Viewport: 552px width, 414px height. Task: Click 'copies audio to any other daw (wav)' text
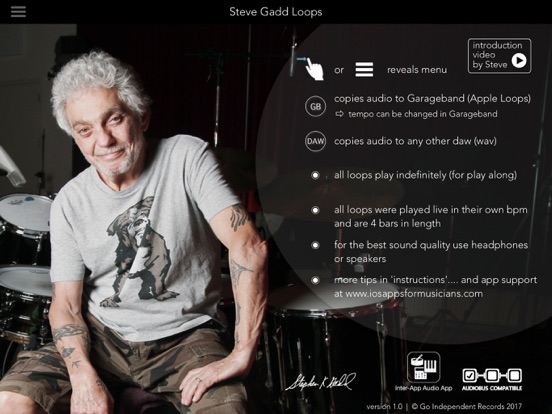click(x=415, y=141)
